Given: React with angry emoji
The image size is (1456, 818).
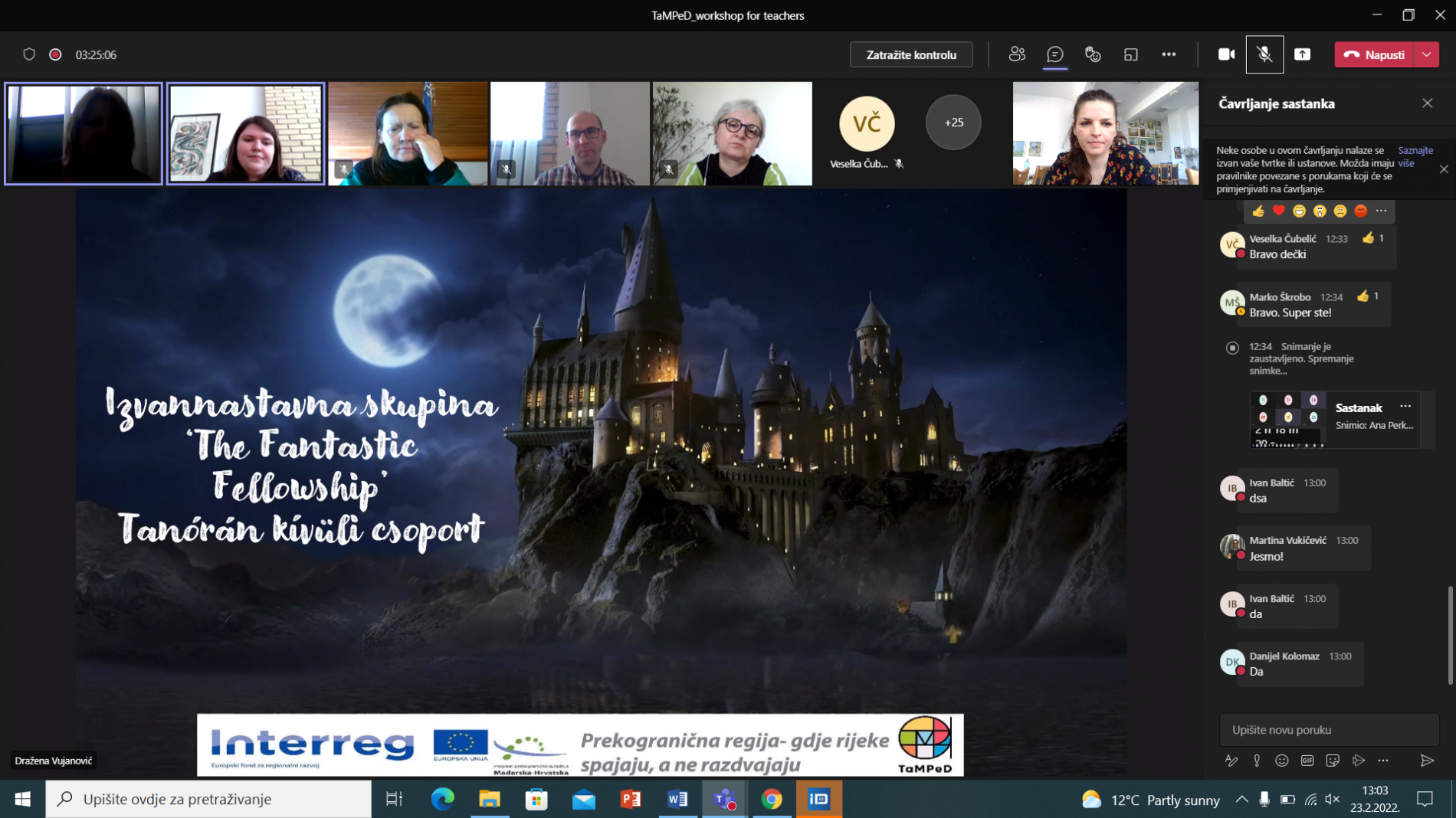Looking at the screenshot, I should click(x=1360, y=211).
